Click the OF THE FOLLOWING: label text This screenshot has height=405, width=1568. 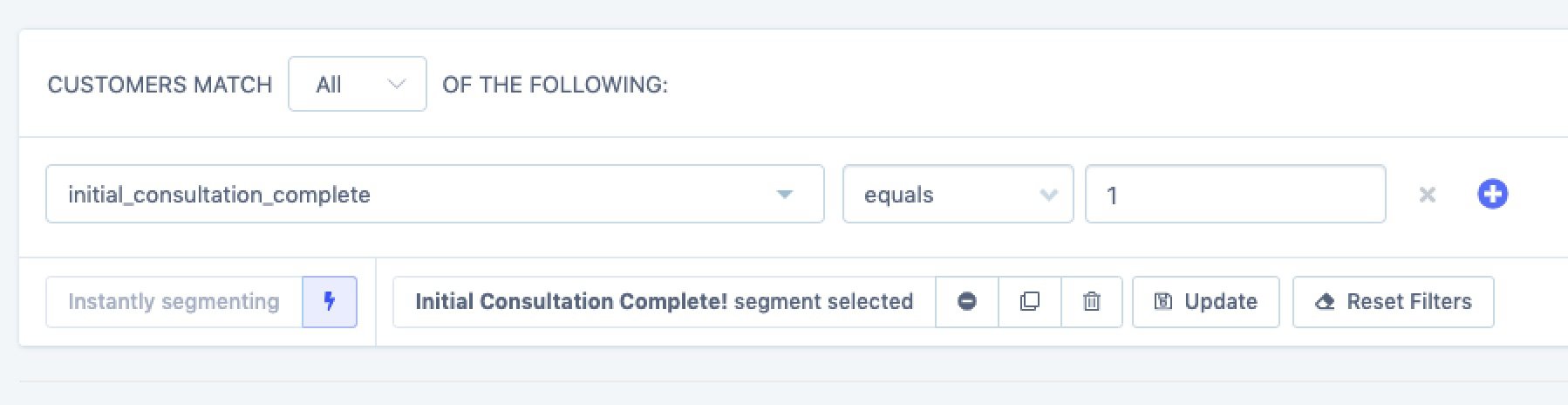coord(555,84)
